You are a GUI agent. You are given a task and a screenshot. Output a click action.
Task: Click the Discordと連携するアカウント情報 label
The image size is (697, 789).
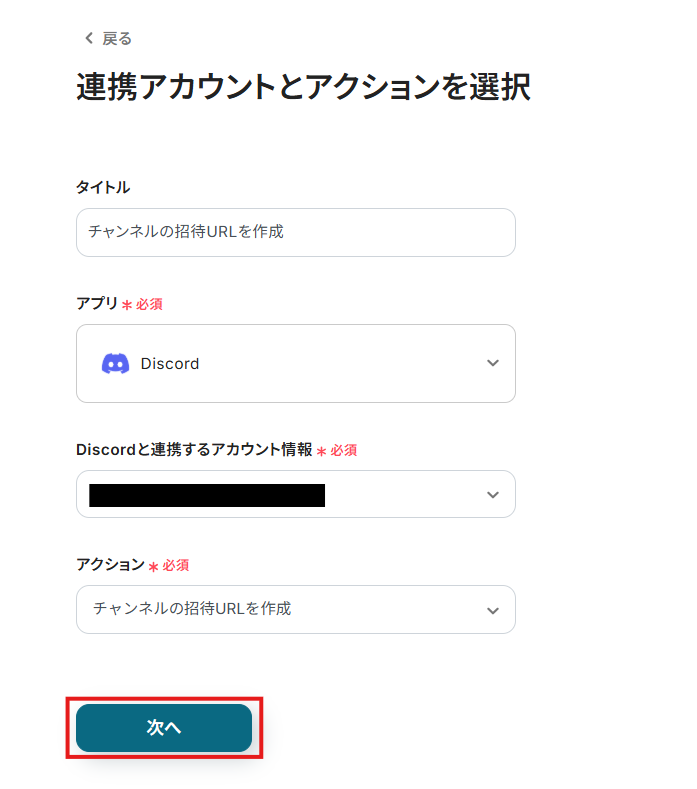point(194,450)
